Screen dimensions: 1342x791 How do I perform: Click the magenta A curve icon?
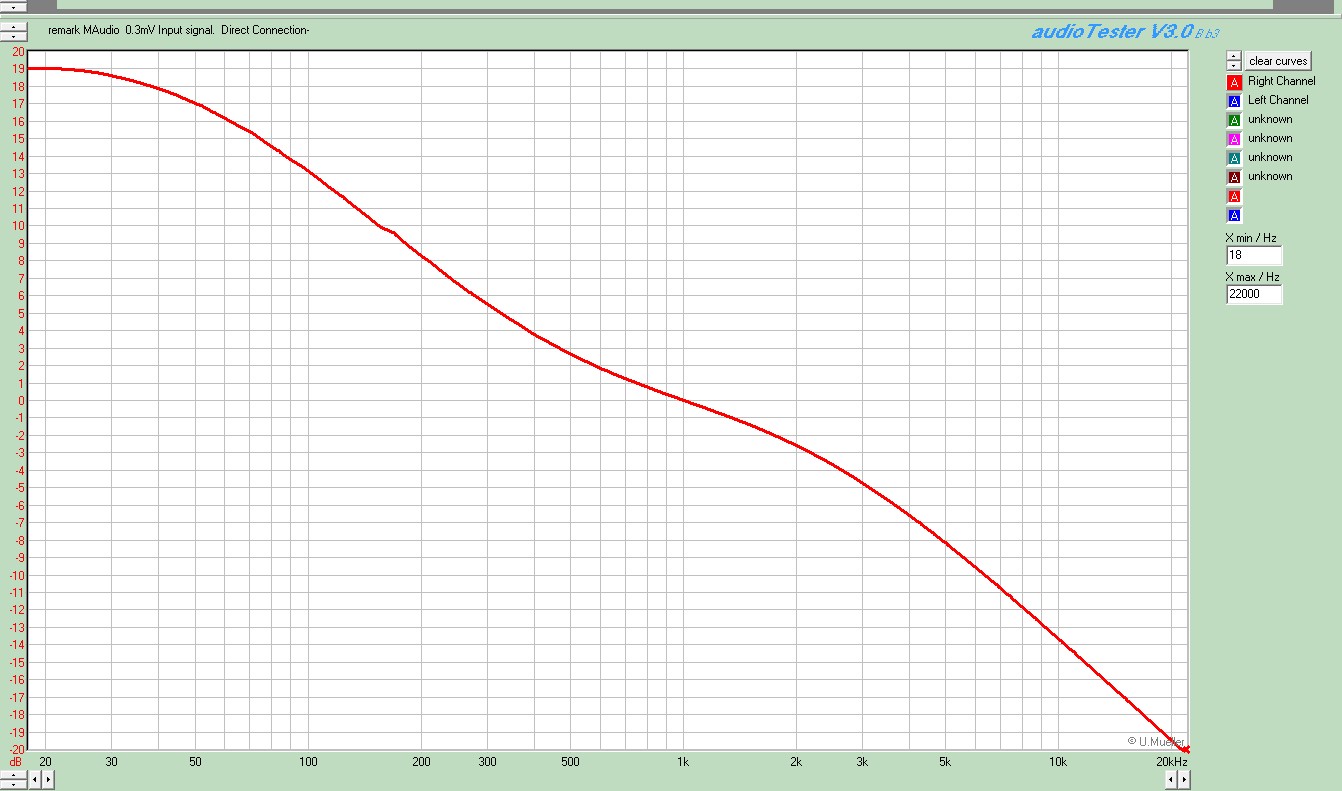click(x=1234, y=139)
